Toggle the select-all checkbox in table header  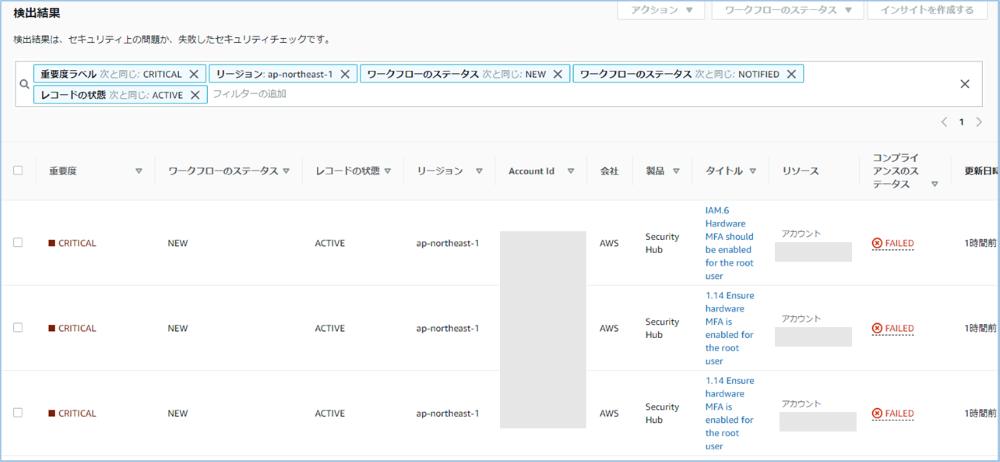click(x=18, y=170)
